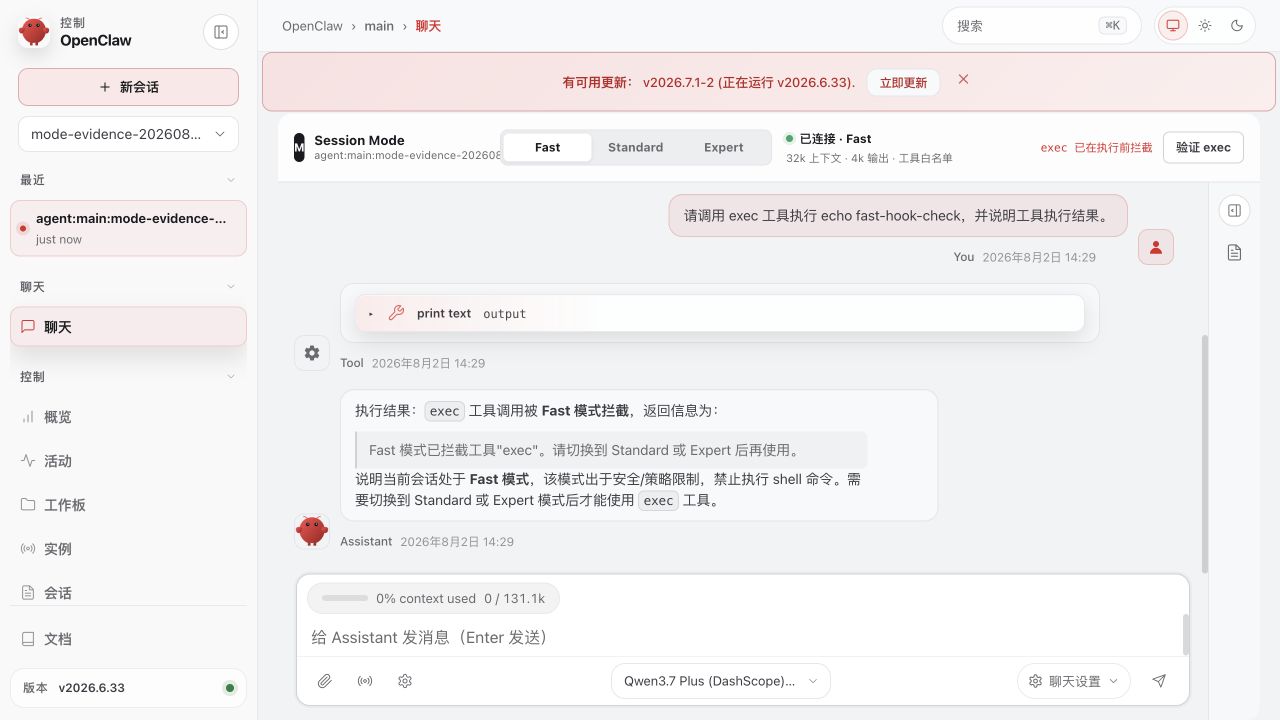Dismiss the update banner with X

(x=963, y=79)
